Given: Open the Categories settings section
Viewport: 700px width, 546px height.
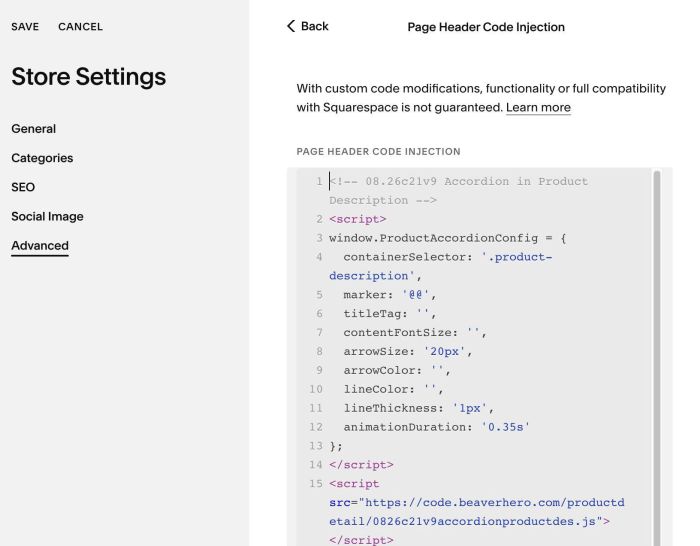Looking at the screenshot, I should pos(42,158).
